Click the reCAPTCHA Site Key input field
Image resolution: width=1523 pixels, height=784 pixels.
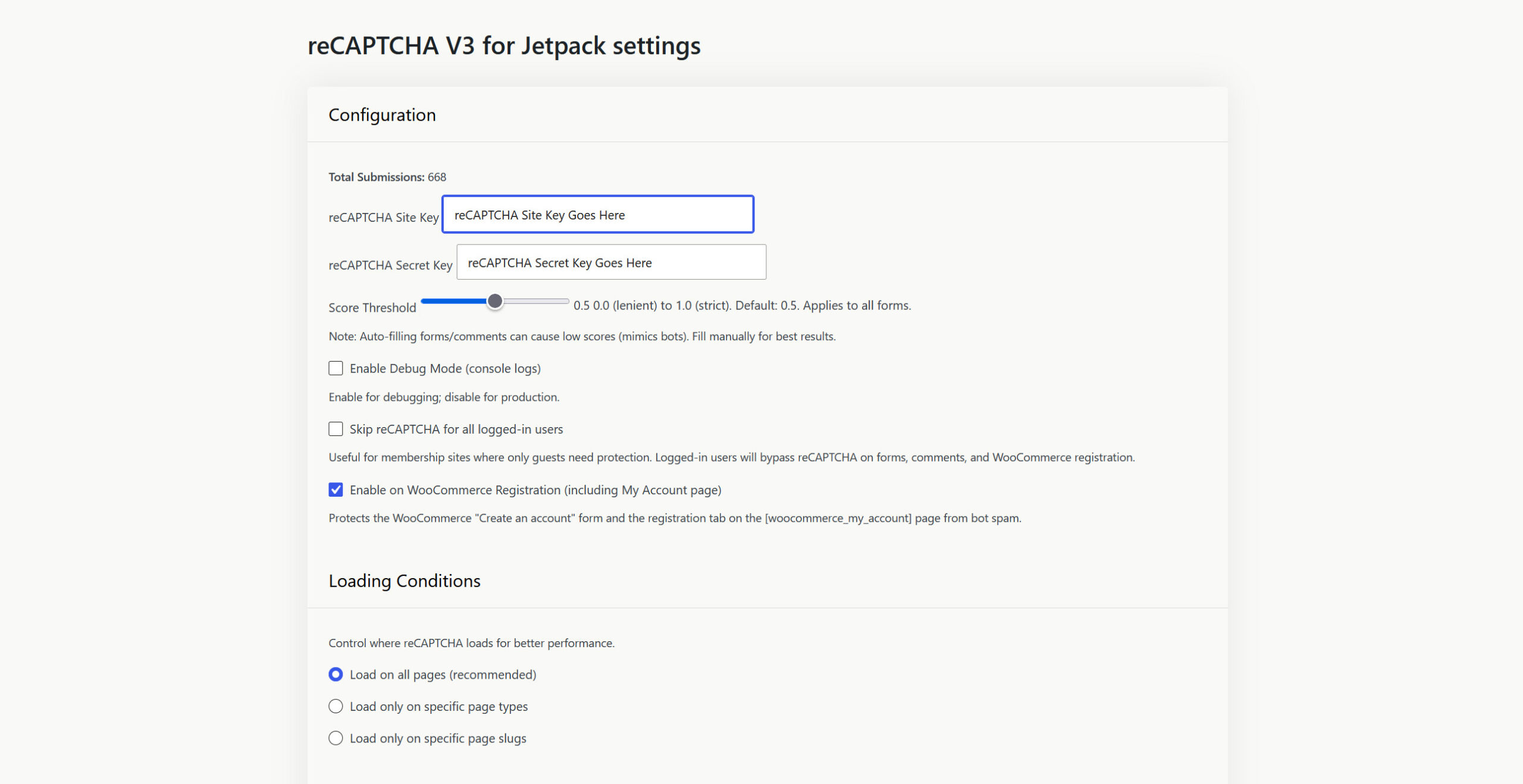598,214
